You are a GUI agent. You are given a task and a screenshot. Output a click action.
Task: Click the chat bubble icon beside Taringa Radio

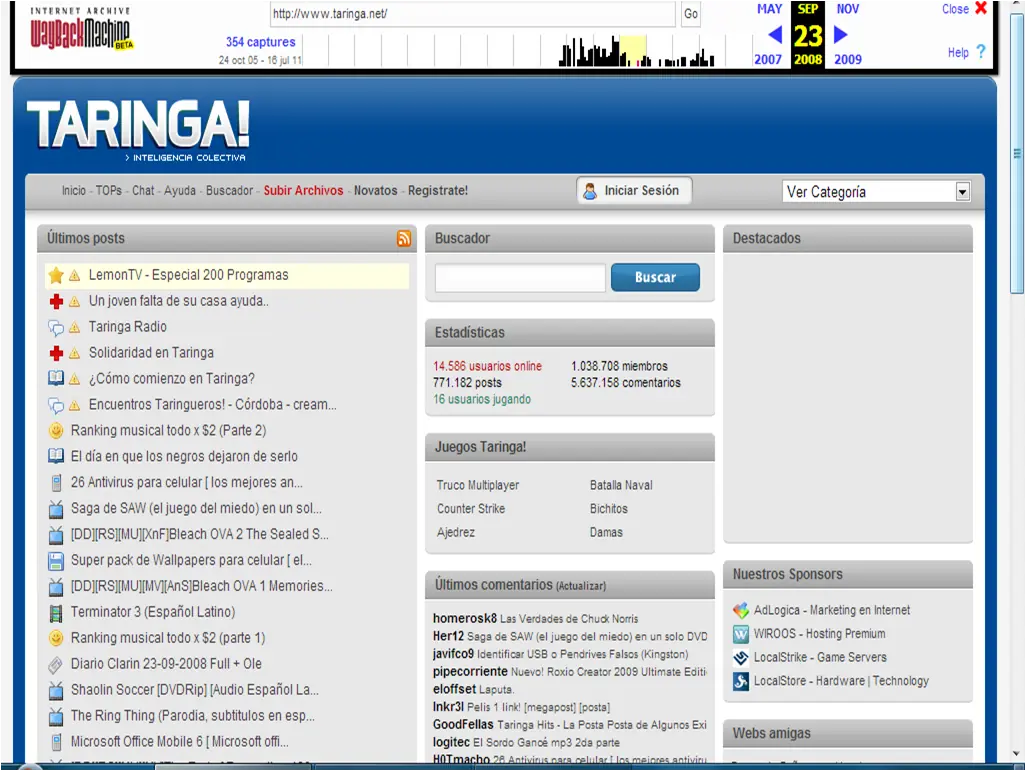tap(56, 327)
